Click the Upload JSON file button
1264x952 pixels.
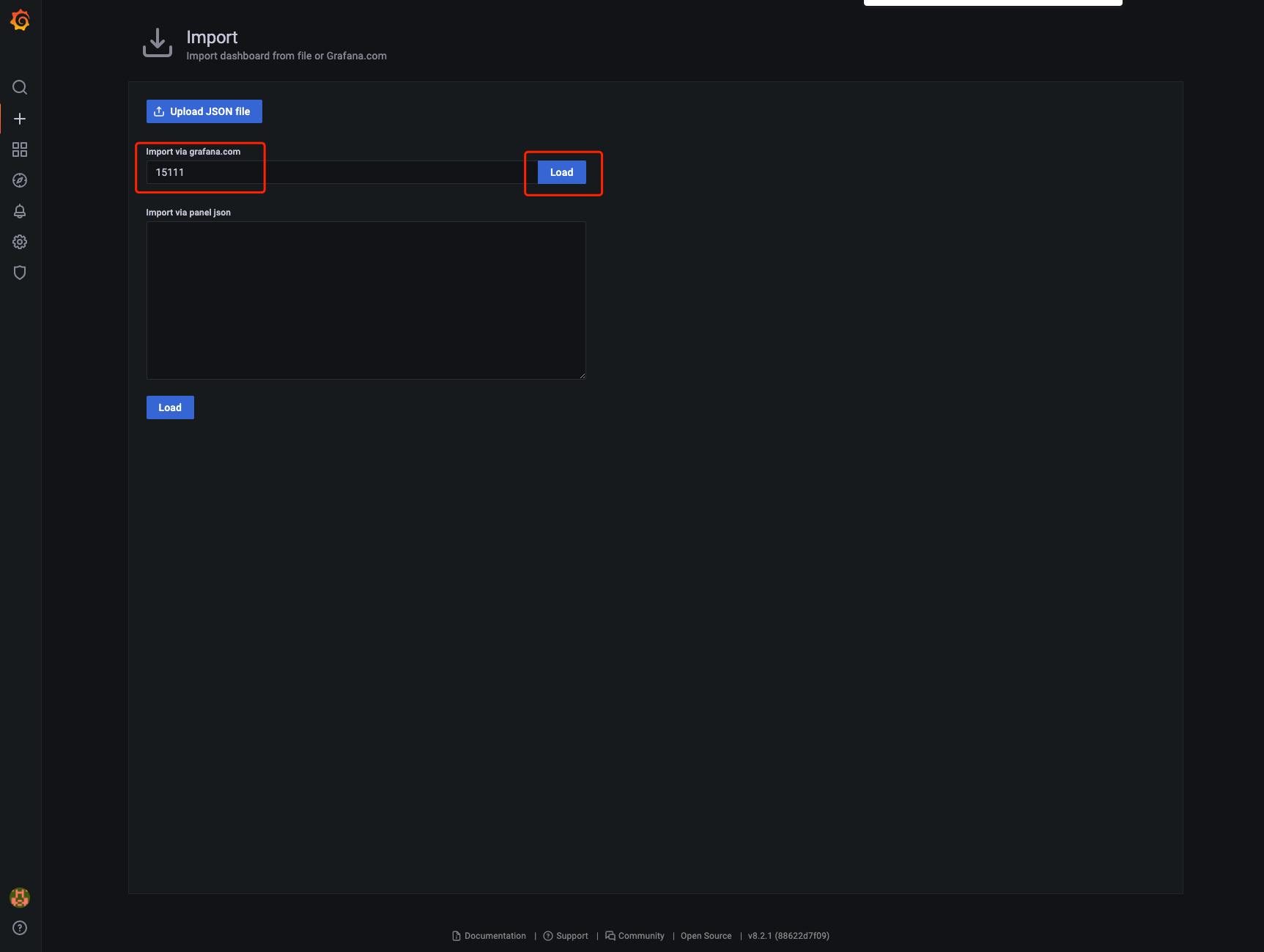tap(204, 111)
